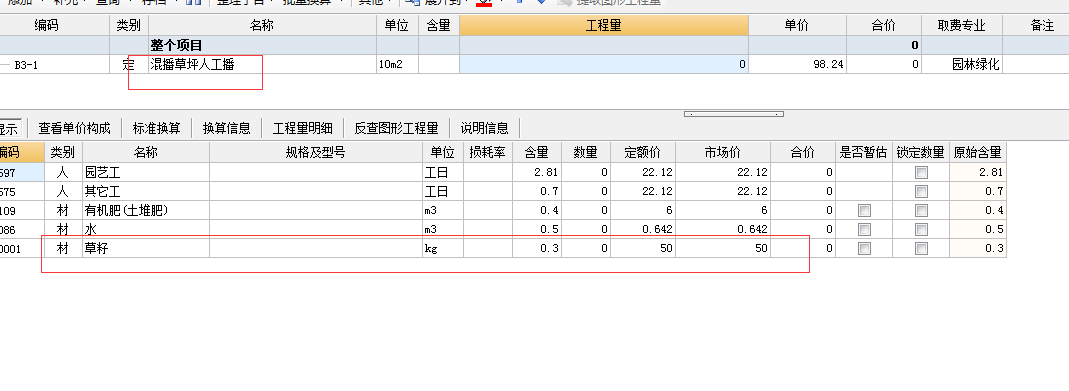Switch to the 工程量明细 tab
The height and width of the screenshot is (391, 1069).
[x=303, y=128]
